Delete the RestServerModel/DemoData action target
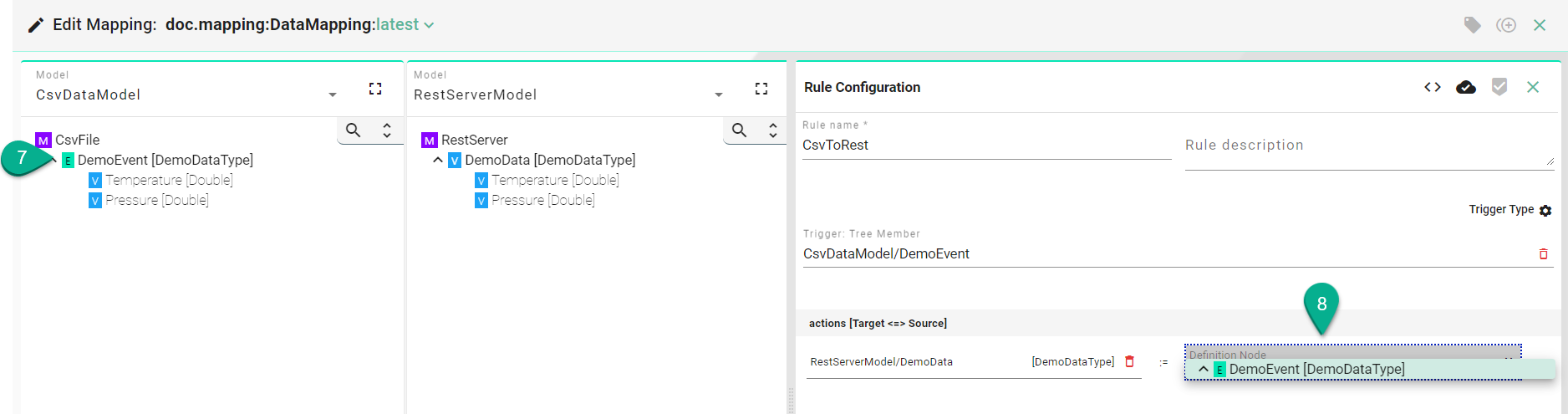Screen dimensions: 1568x414 1129,361
